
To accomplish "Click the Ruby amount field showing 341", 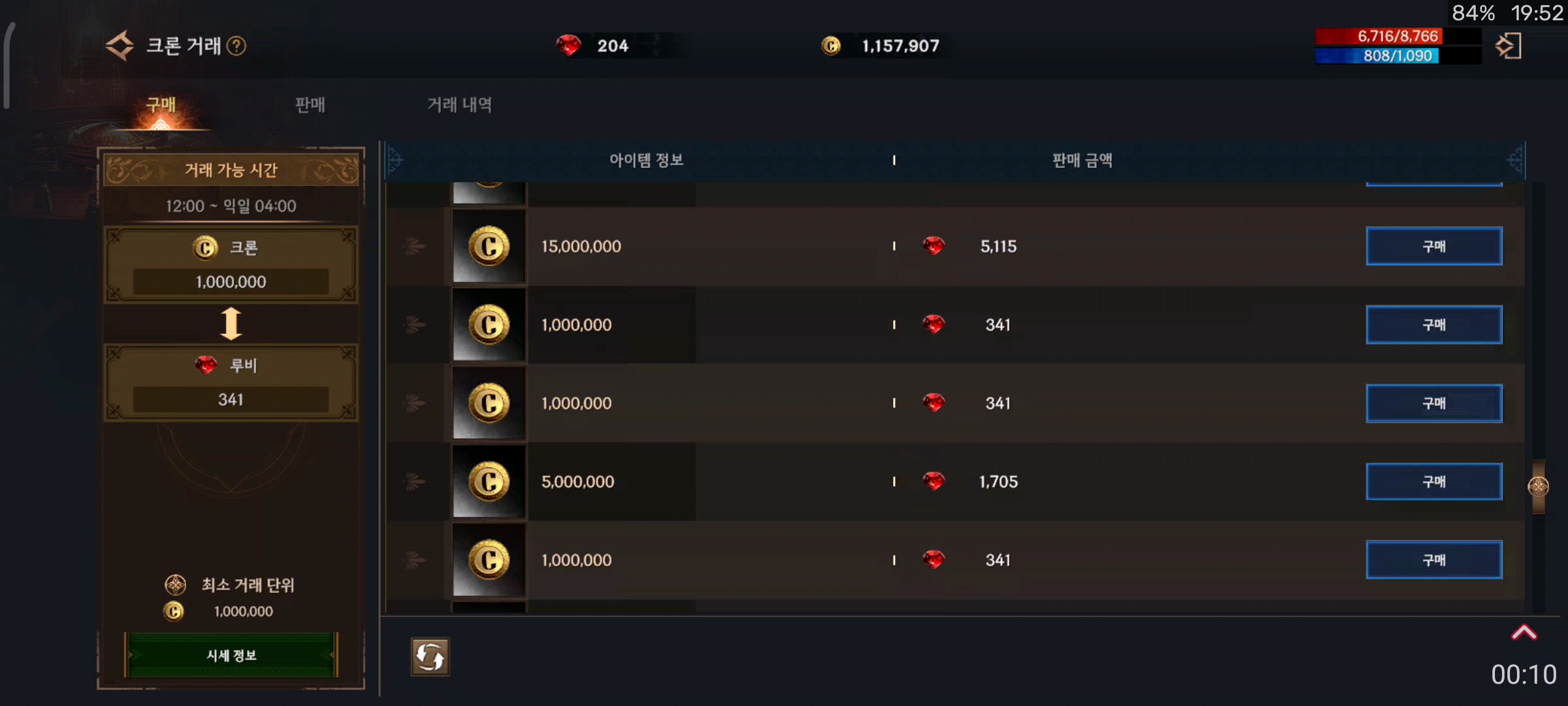I will coord(231,399).
